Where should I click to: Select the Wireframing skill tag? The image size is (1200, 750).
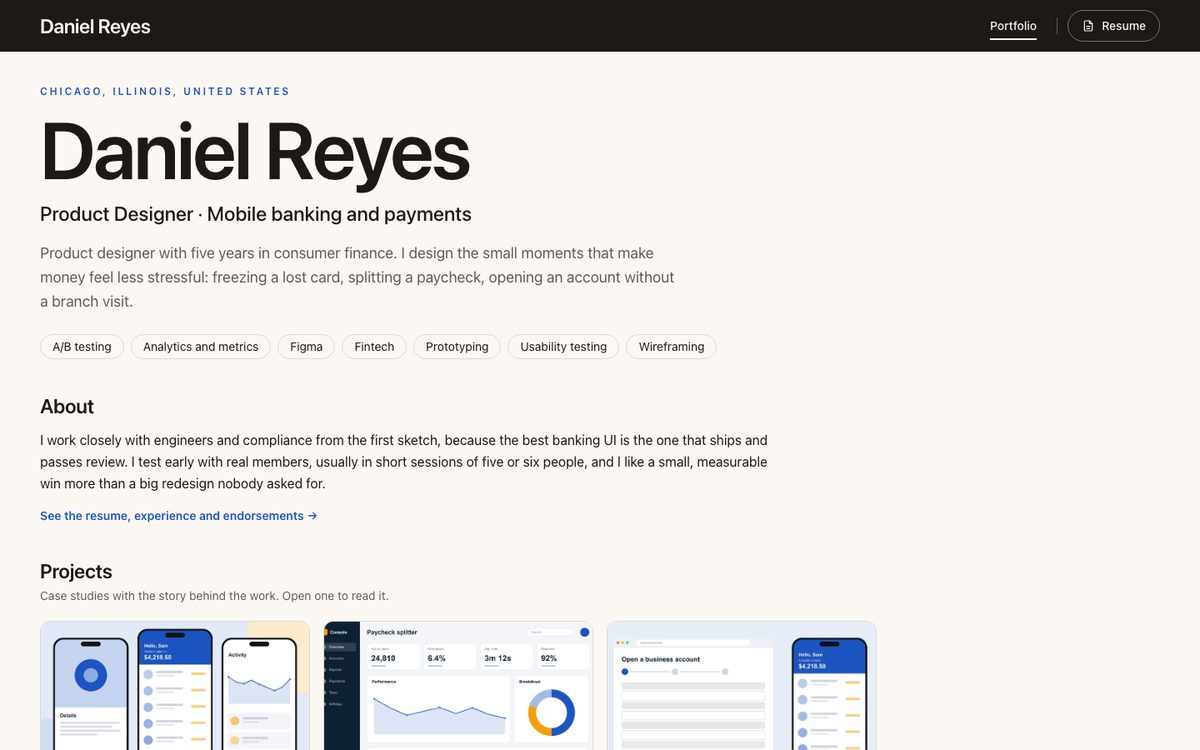(x=671, y=347)
